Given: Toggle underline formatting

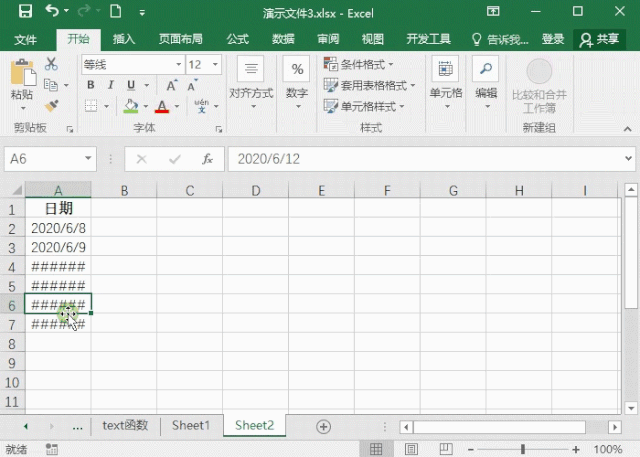Looking at the screenshot, I should (x=131, y=85).
